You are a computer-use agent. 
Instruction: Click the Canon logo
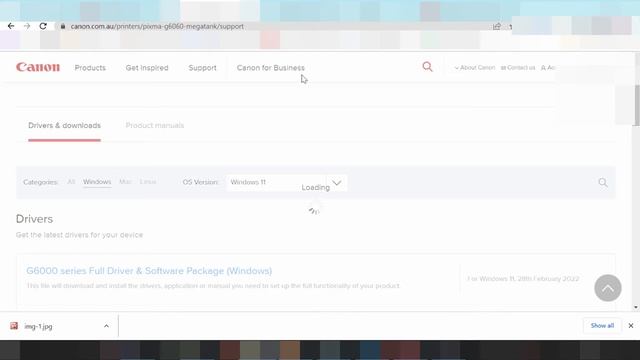click(38, 67)
